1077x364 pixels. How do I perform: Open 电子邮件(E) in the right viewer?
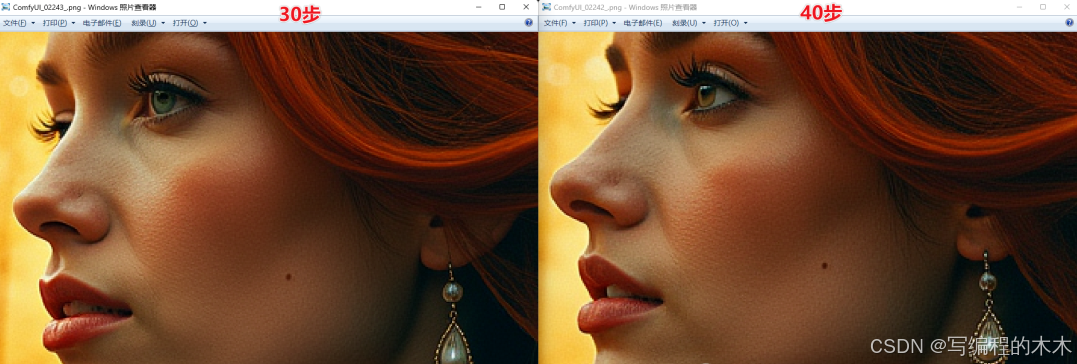coord(643,23)
